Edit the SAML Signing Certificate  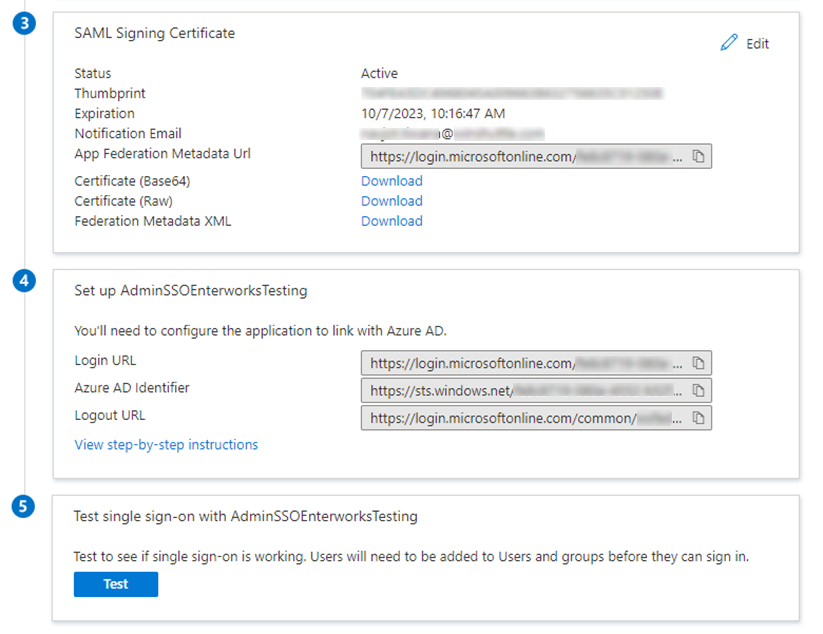745,44
